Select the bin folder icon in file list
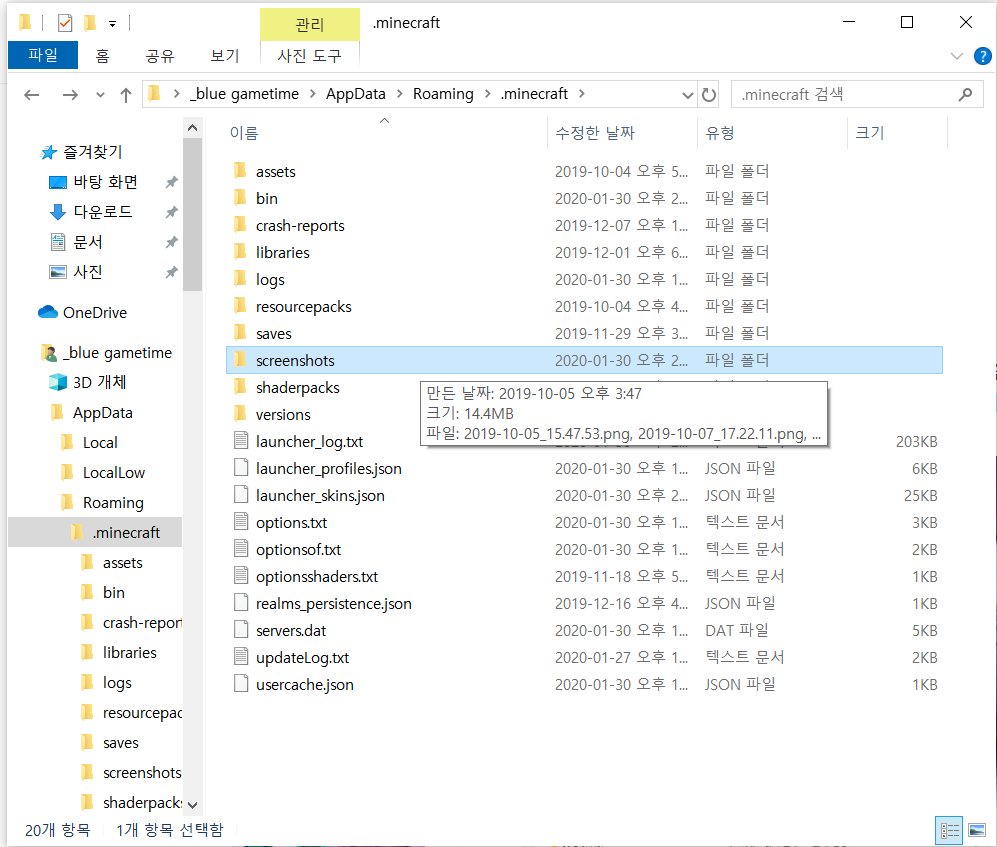Image resolution: width=997 pixels, height=847 pixels. coord(240,198)
